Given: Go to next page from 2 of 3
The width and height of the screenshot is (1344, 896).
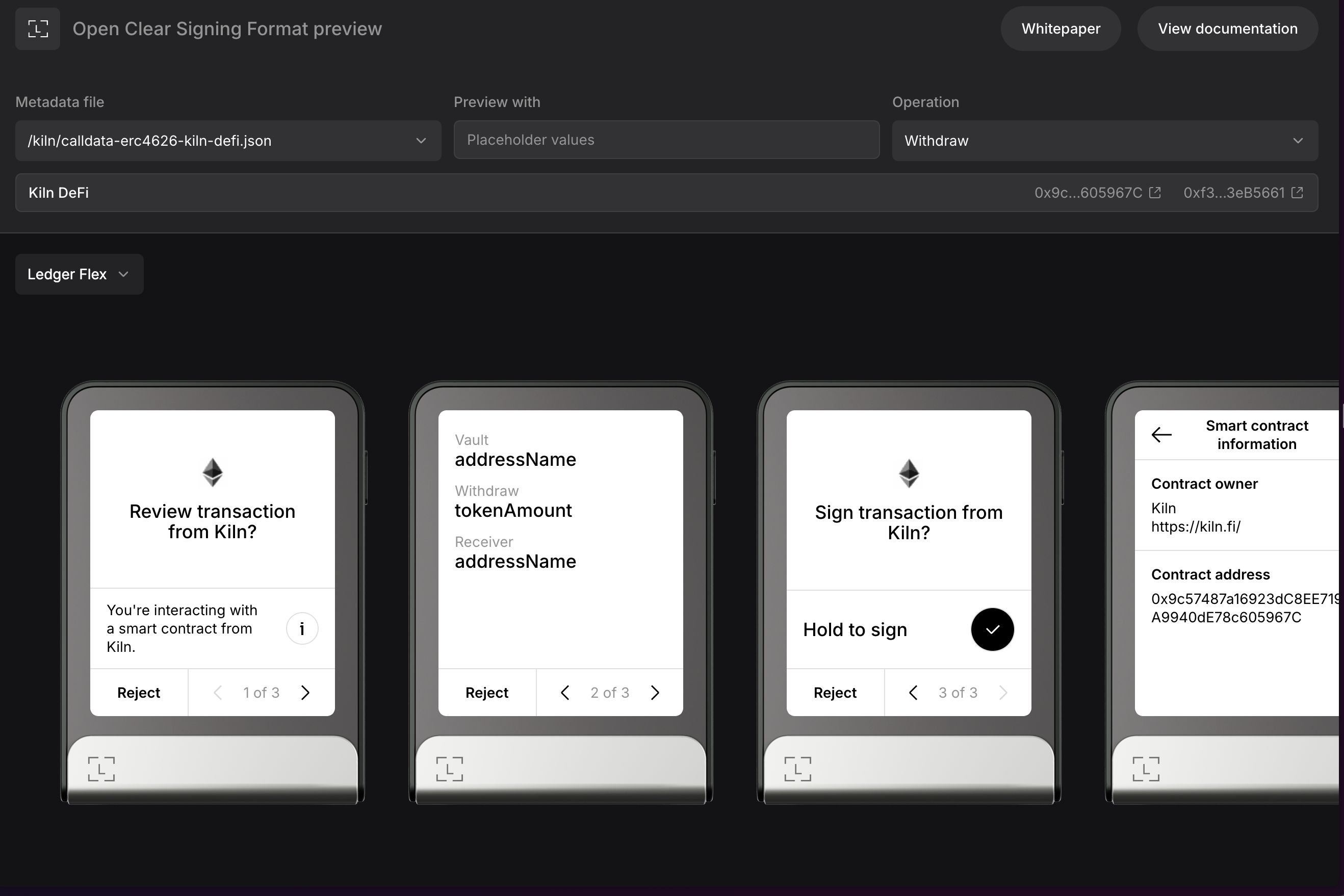Looking at the screenshot, I should (655, 693).
